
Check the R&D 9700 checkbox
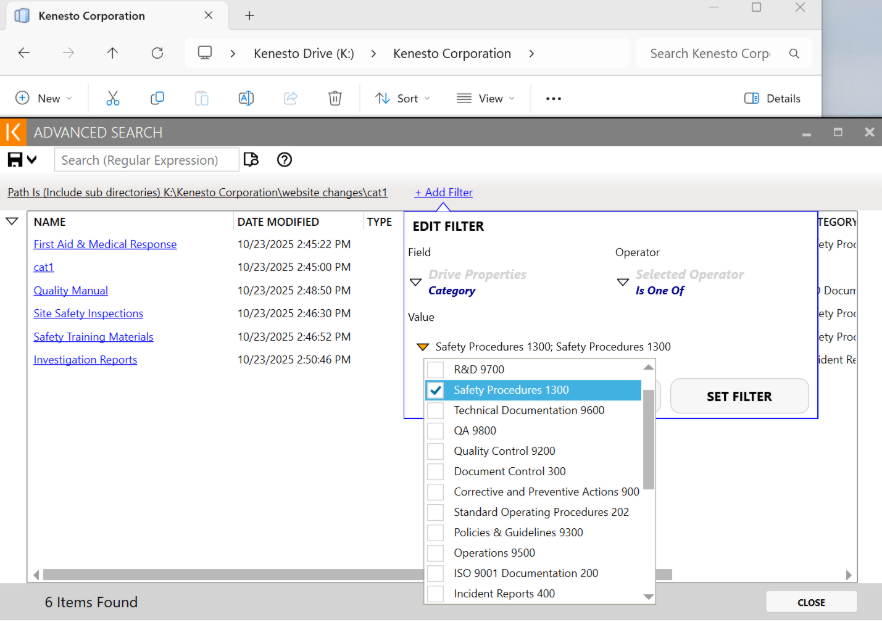pos(435,370)
